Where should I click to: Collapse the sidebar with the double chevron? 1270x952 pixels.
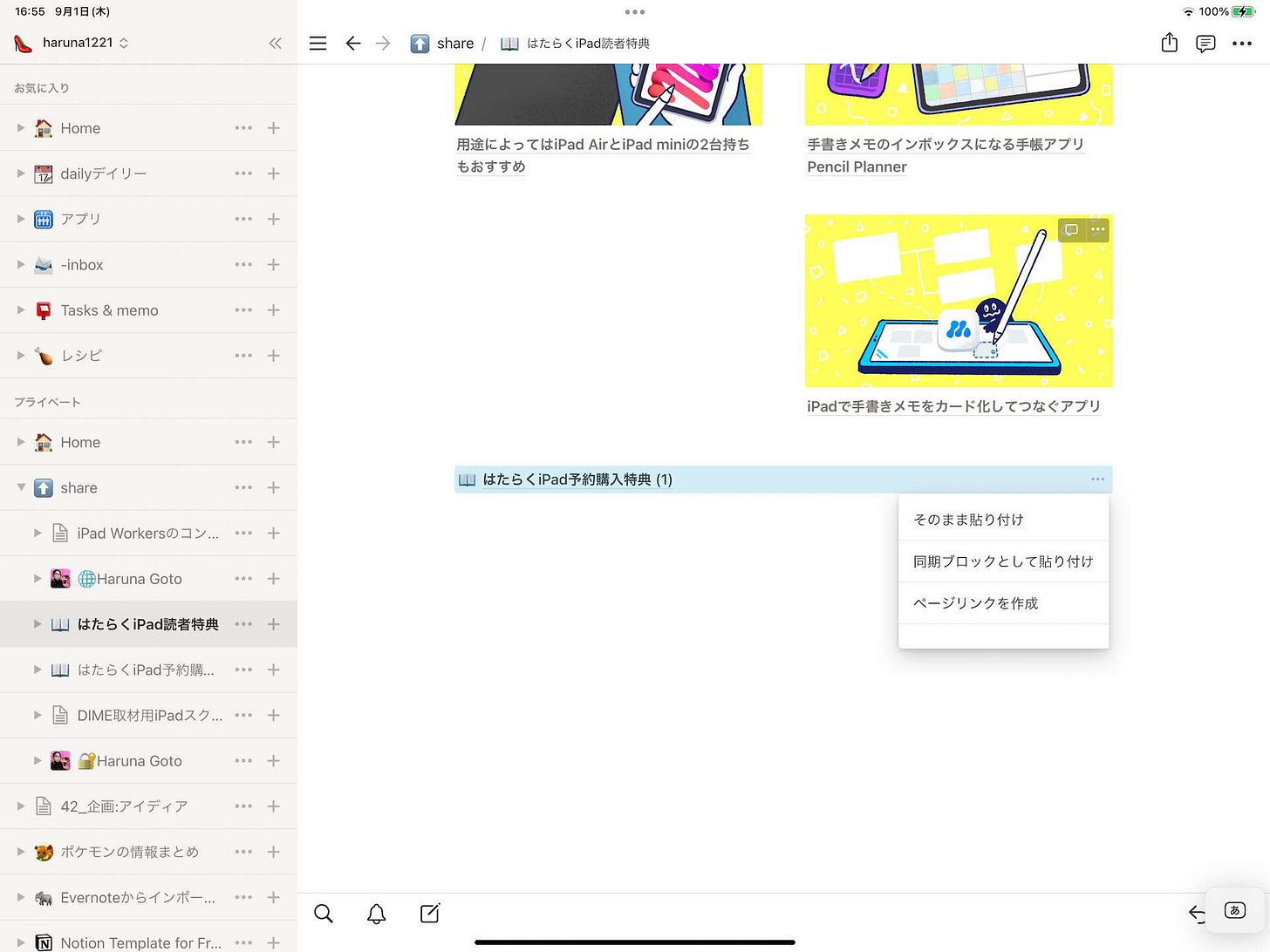point(276,43)
